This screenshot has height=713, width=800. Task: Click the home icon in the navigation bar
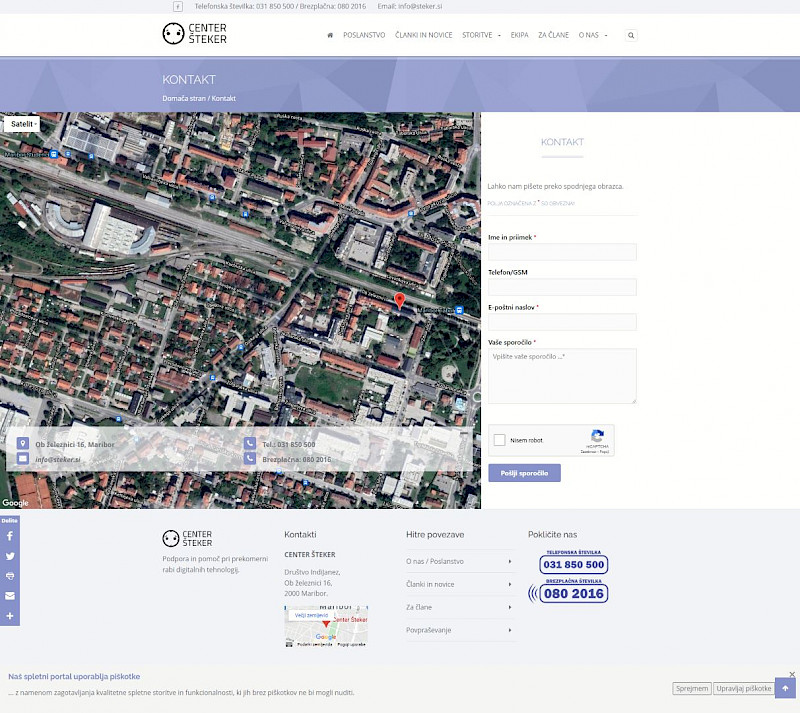(330, 35)
